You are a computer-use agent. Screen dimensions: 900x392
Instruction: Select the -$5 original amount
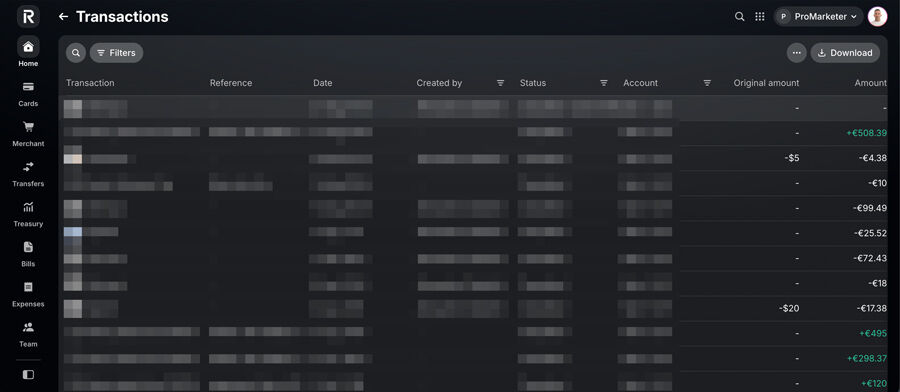[792, 158]
